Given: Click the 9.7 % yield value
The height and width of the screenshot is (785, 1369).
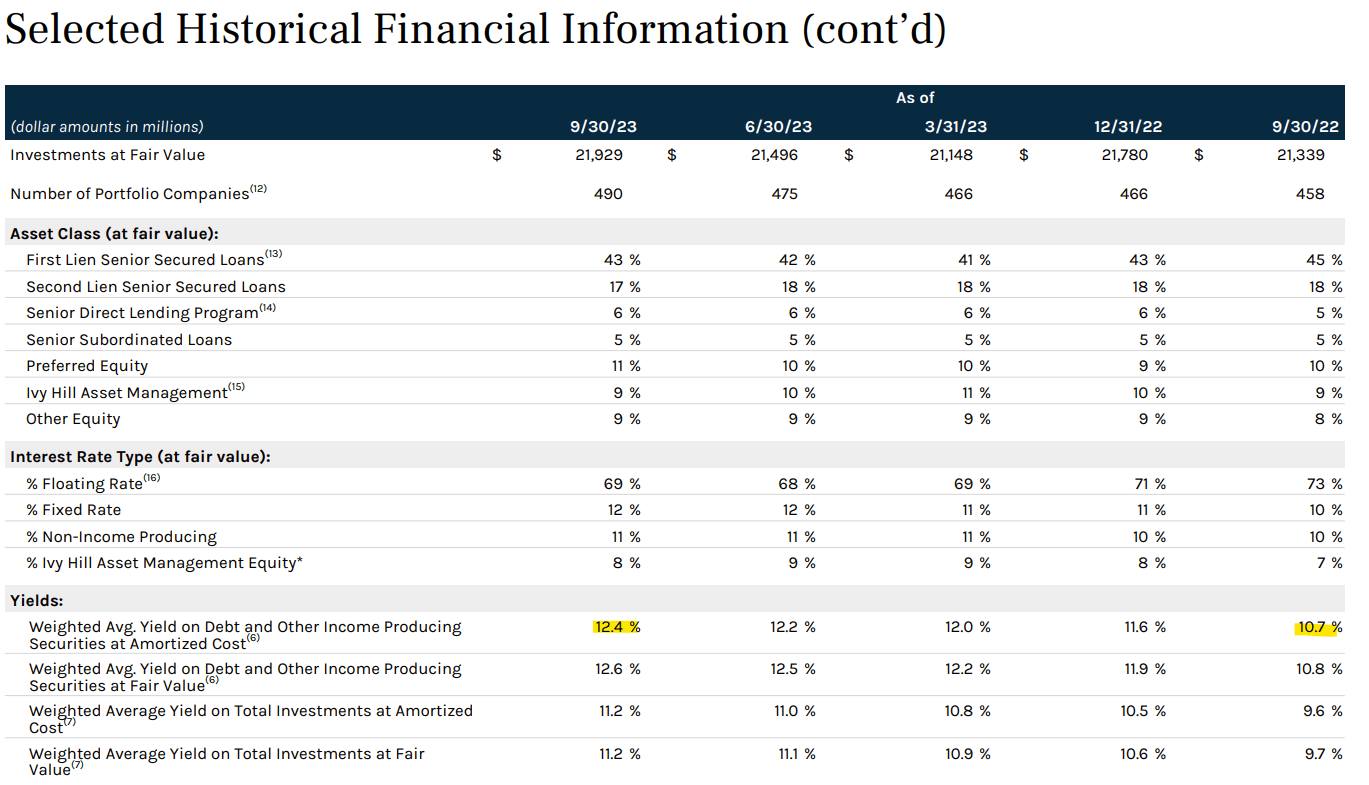Looking at the screenshot, I should pos(1324,754).
